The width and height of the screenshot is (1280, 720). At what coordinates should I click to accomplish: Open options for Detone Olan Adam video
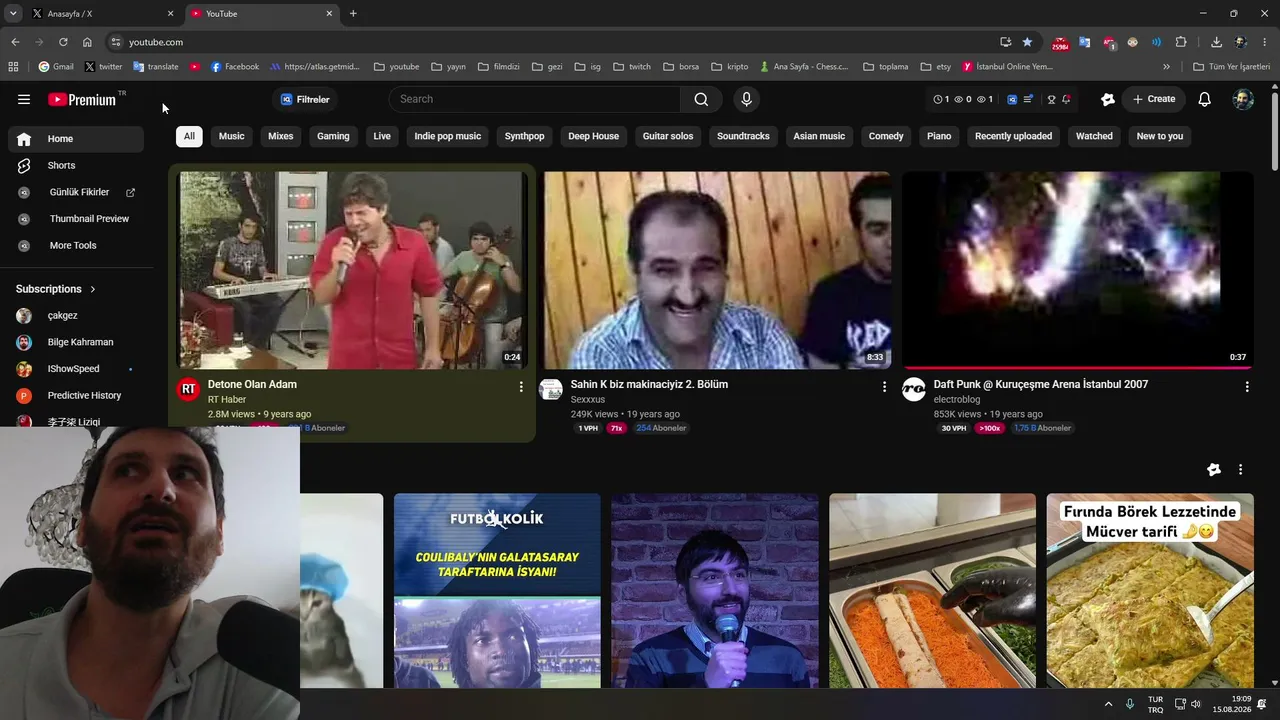click(x=521, y=386)
